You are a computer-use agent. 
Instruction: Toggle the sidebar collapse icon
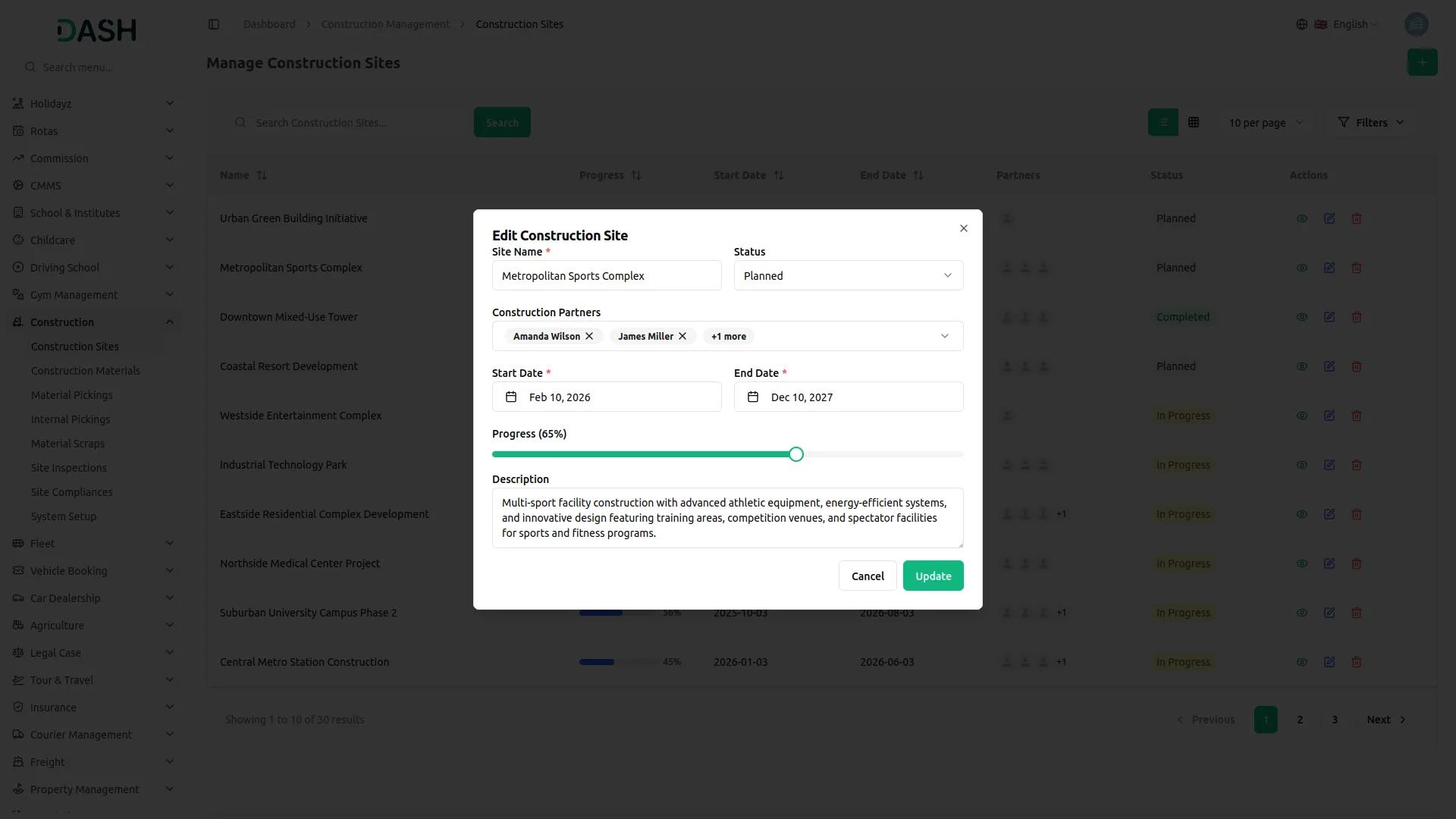[x=214, y=24]
